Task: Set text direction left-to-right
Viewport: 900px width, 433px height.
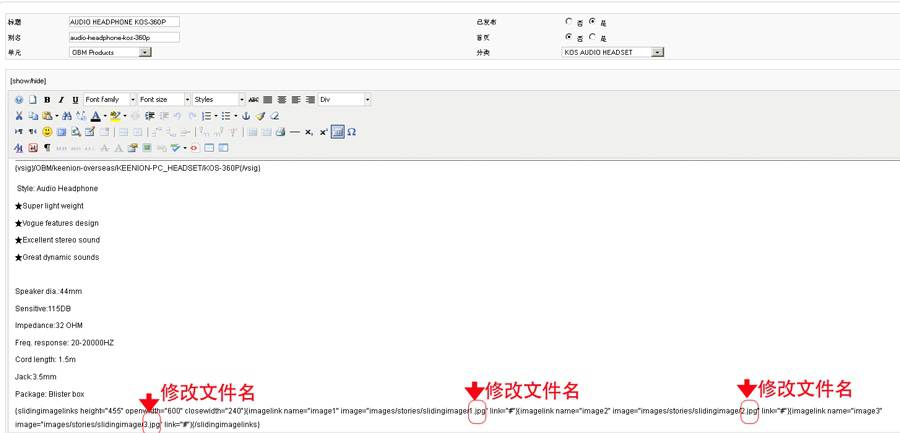Action: click(x=19, y=132)
